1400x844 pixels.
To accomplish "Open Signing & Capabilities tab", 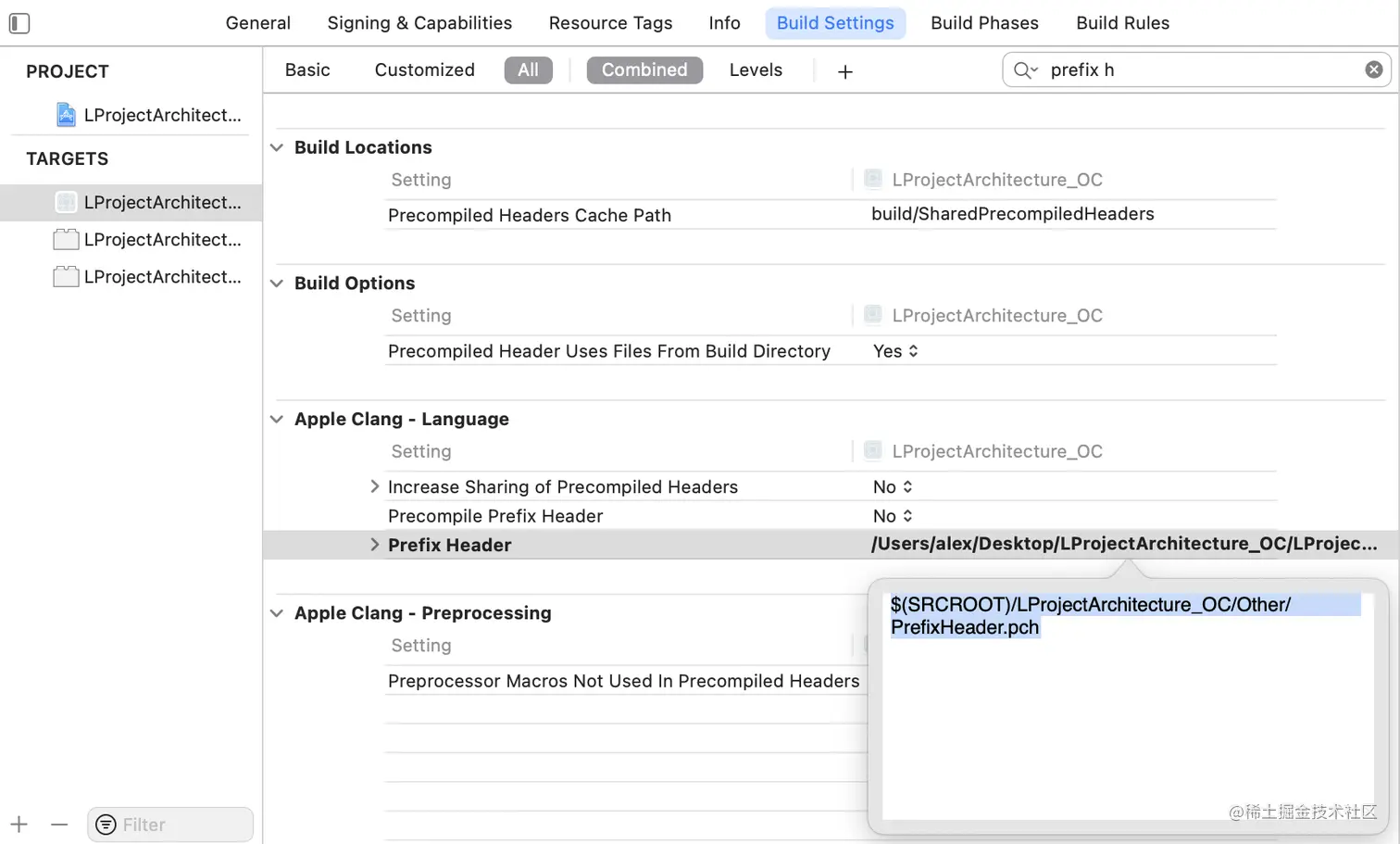I will (419, 23).
